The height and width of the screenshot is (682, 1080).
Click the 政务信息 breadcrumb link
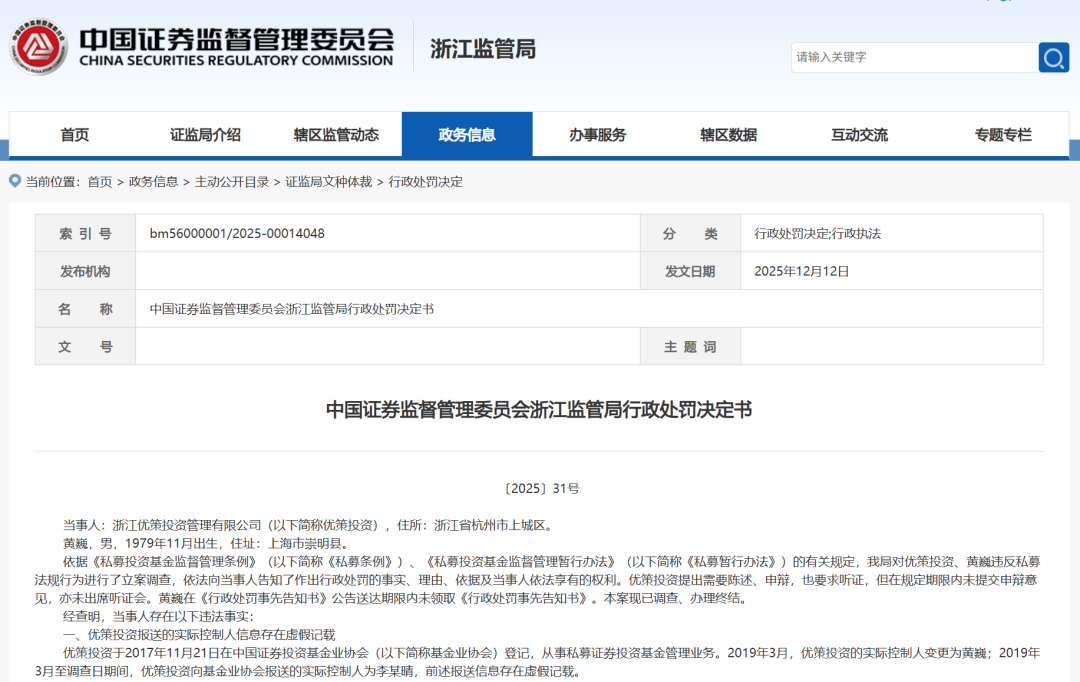(x=153, y=182)
